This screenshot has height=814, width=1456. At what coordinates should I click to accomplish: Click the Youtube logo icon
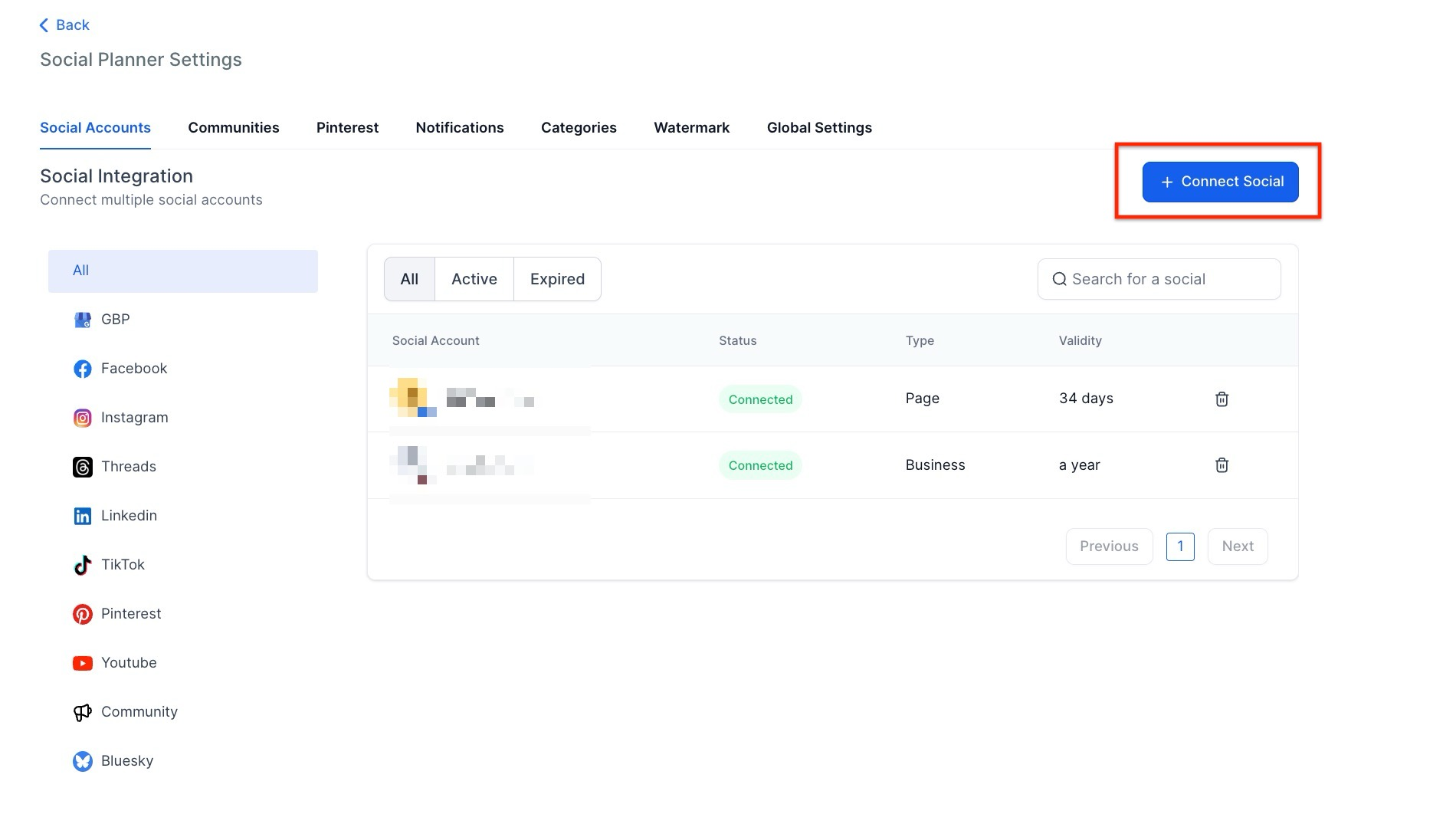tap(82, 663)
